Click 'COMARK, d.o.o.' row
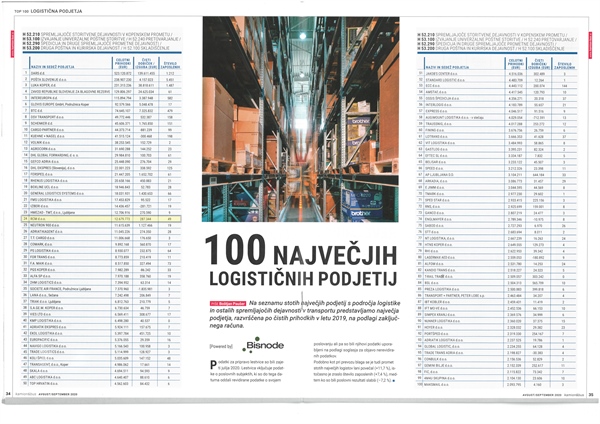Screen dimensions: 600x424 coord(101,244)
